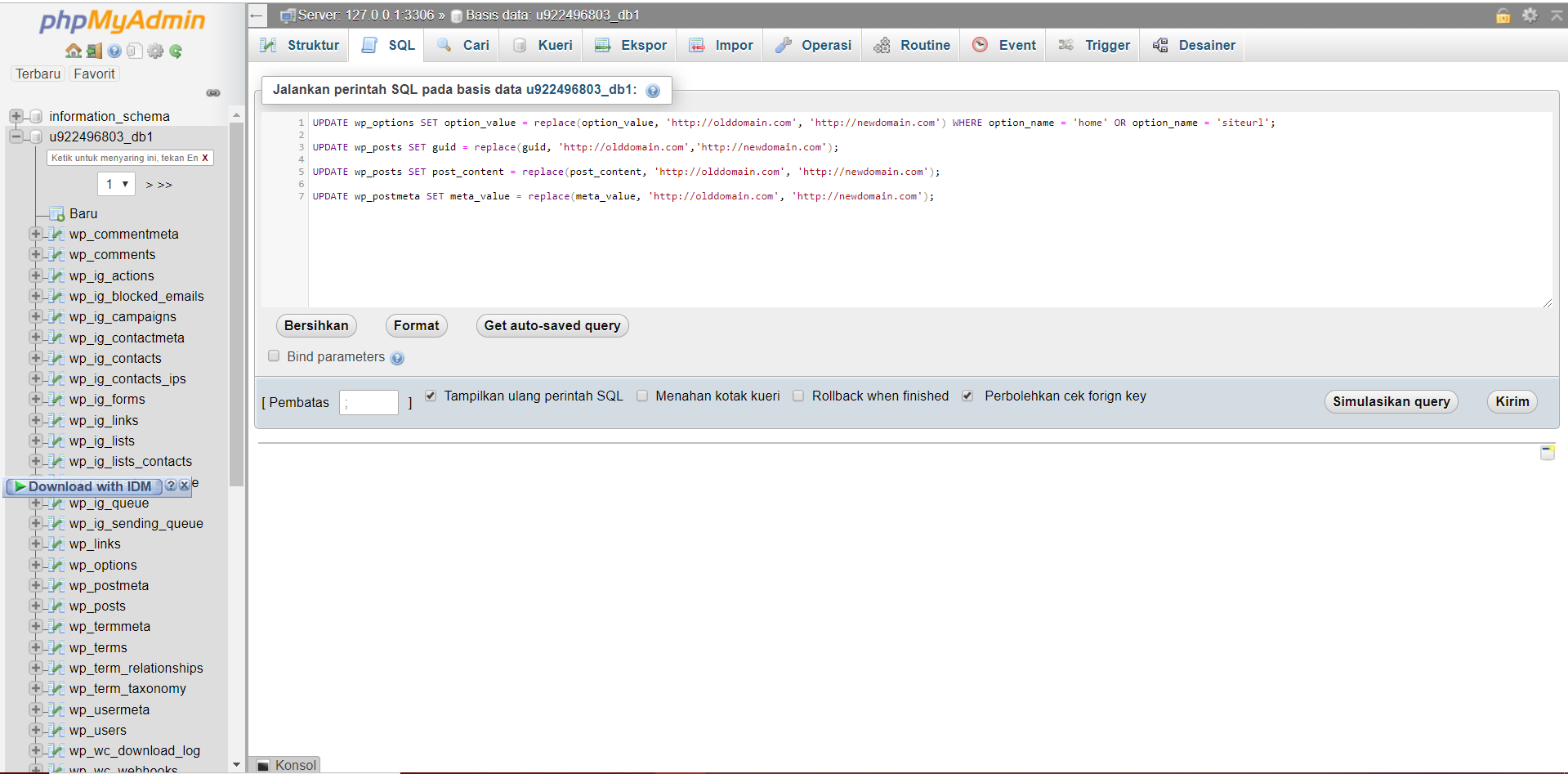
Task: Click the wp_postmeta table icon
Action: (56, 585)
